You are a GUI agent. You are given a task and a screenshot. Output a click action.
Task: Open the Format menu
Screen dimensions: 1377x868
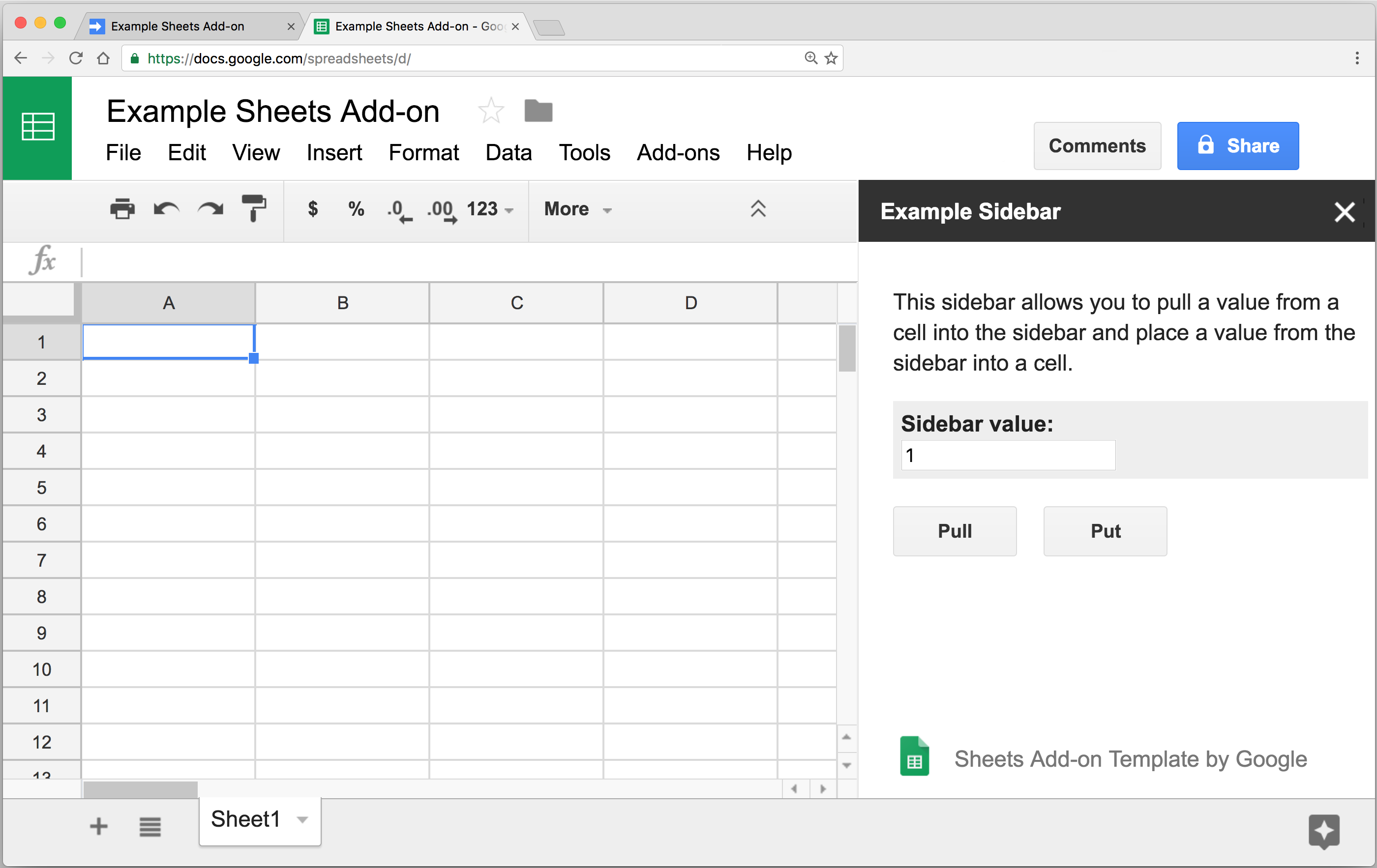(x=423, y=153)
